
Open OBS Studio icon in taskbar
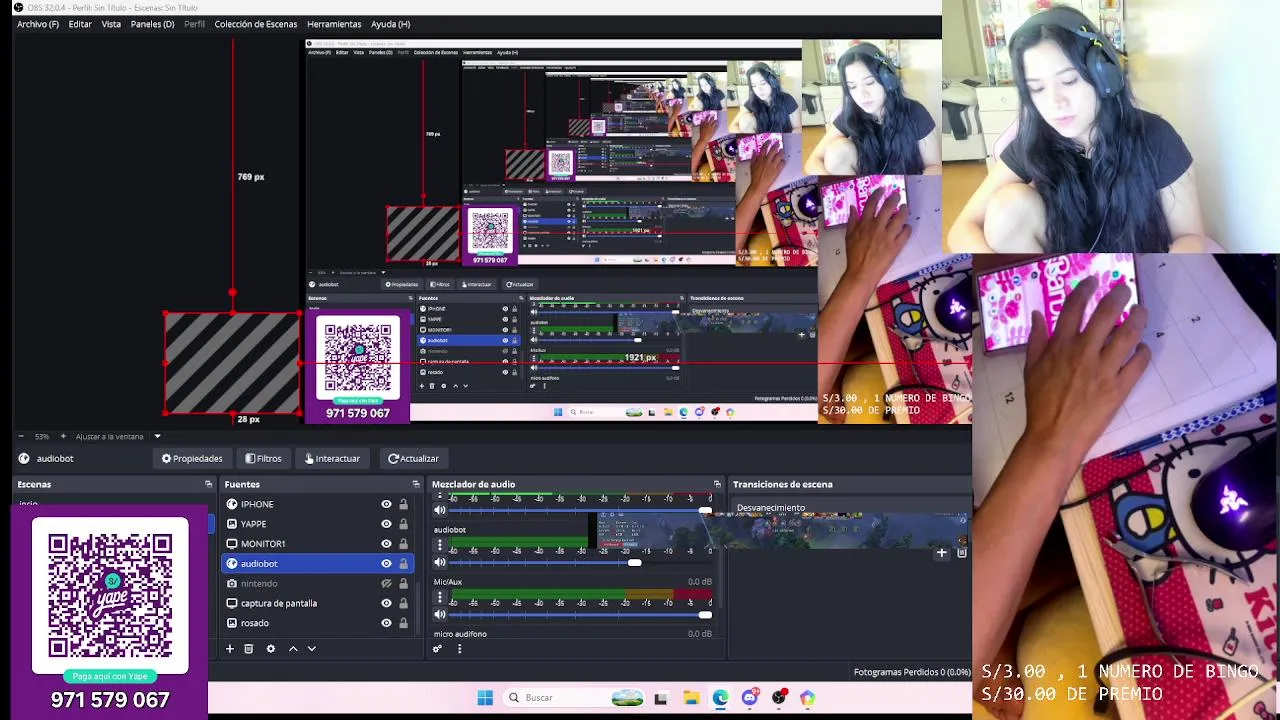point(779,698)
